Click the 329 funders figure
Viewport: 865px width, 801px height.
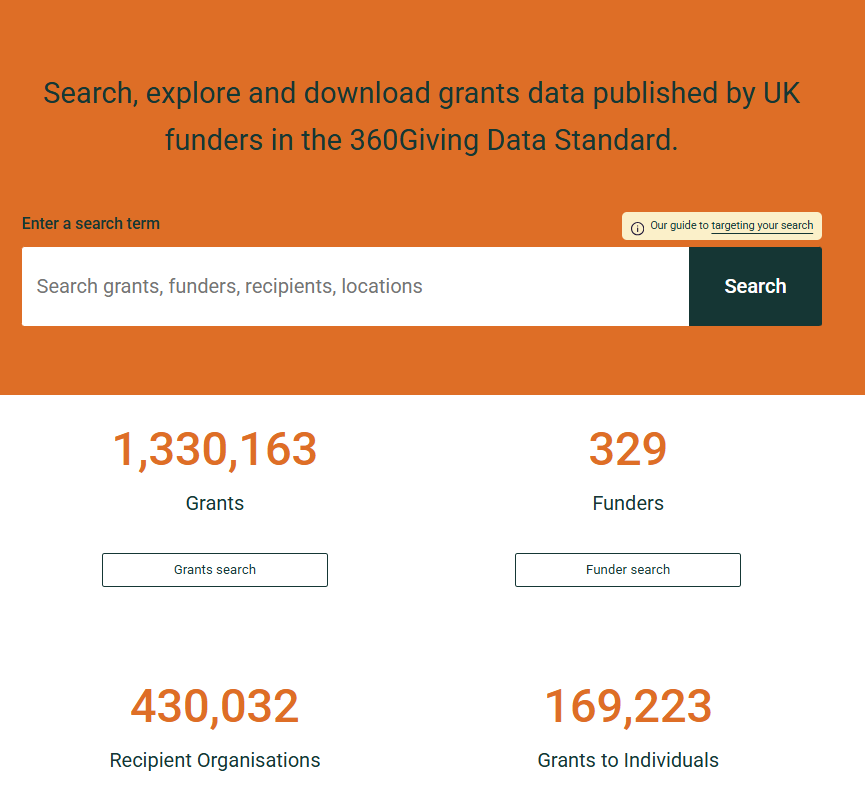pyautogui.click(x=628, y=450)
